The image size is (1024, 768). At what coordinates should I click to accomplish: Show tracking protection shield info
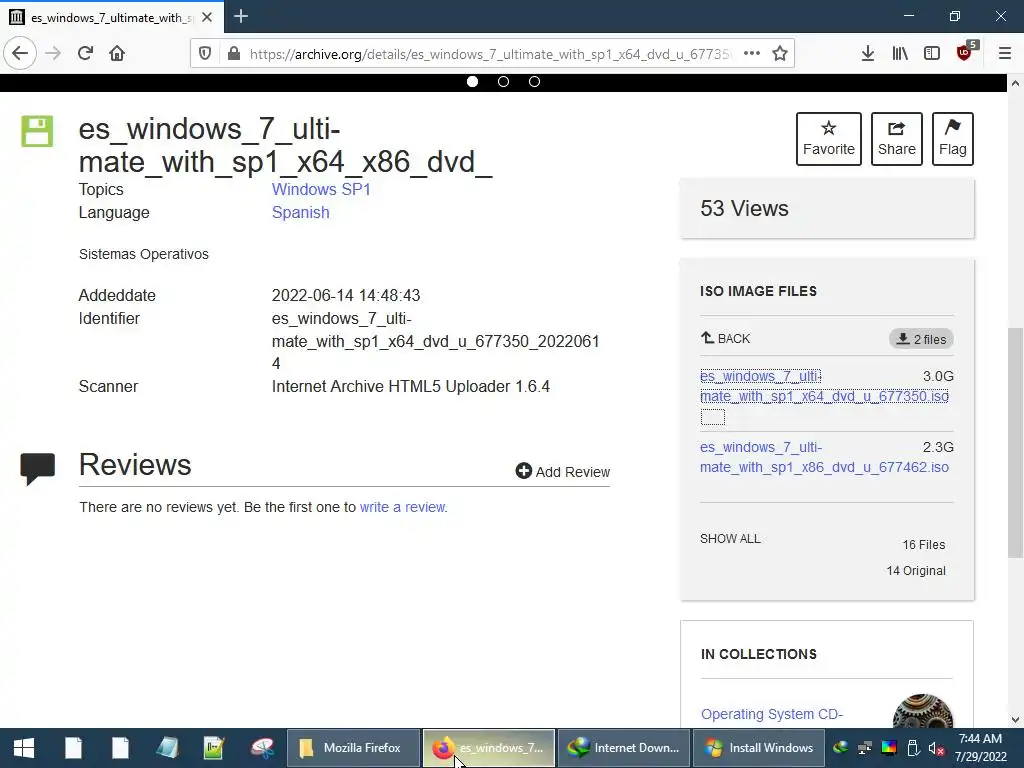(205, 54)
